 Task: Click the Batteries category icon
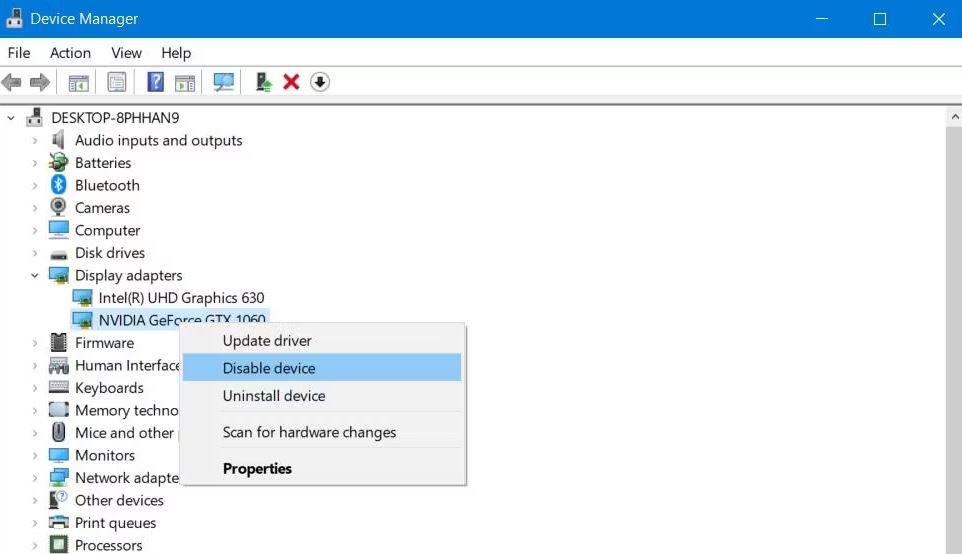tap(58, 163)
